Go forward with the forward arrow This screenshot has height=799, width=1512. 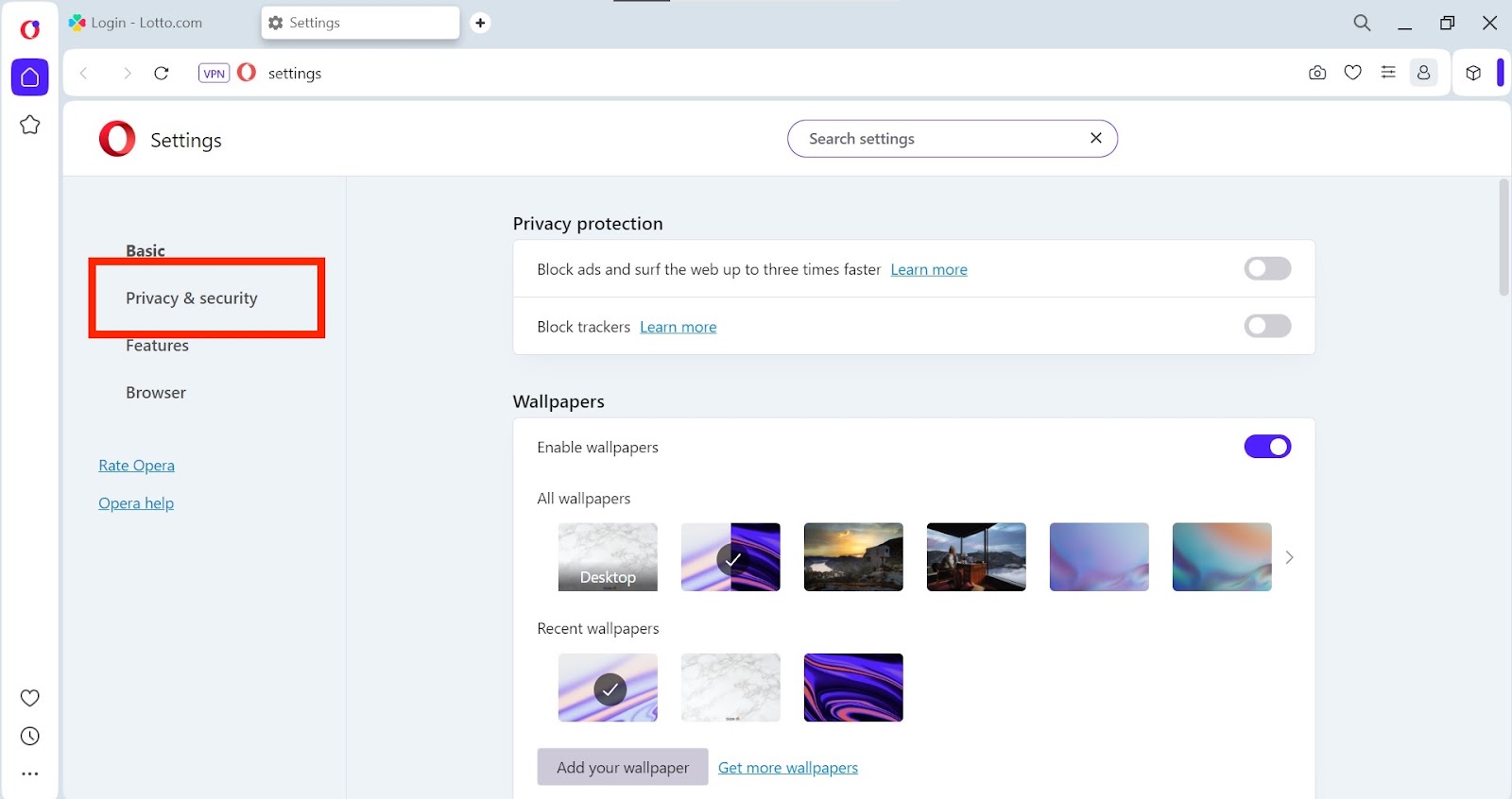pos(127,73)
